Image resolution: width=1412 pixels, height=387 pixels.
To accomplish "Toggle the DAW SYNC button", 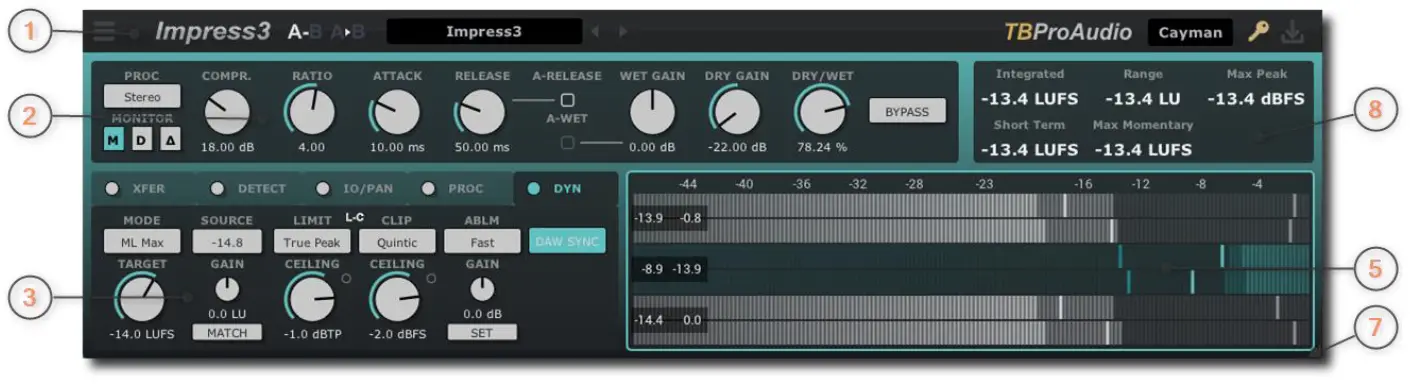I will (567, 241).
